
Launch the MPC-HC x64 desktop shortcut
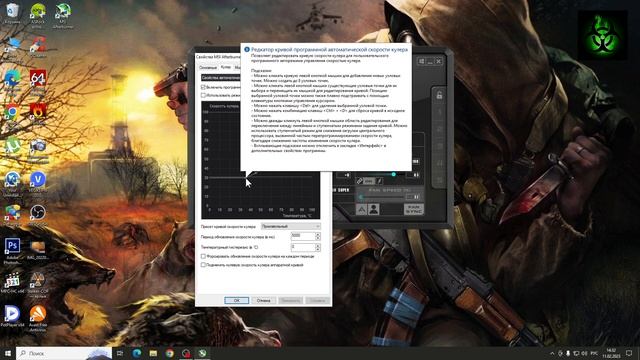[12, 281]
